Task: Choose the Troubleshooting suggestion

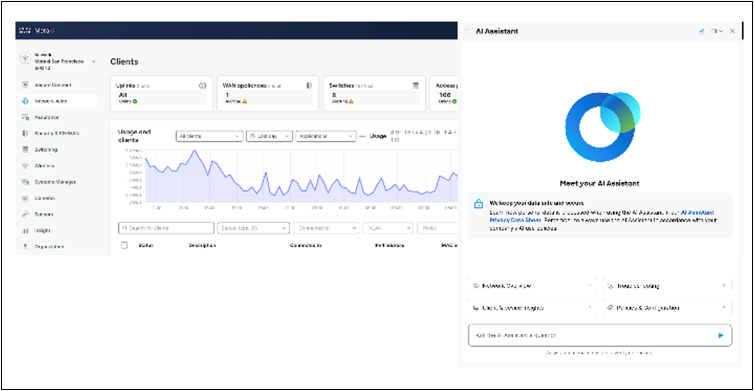Action: pos(667,286)
